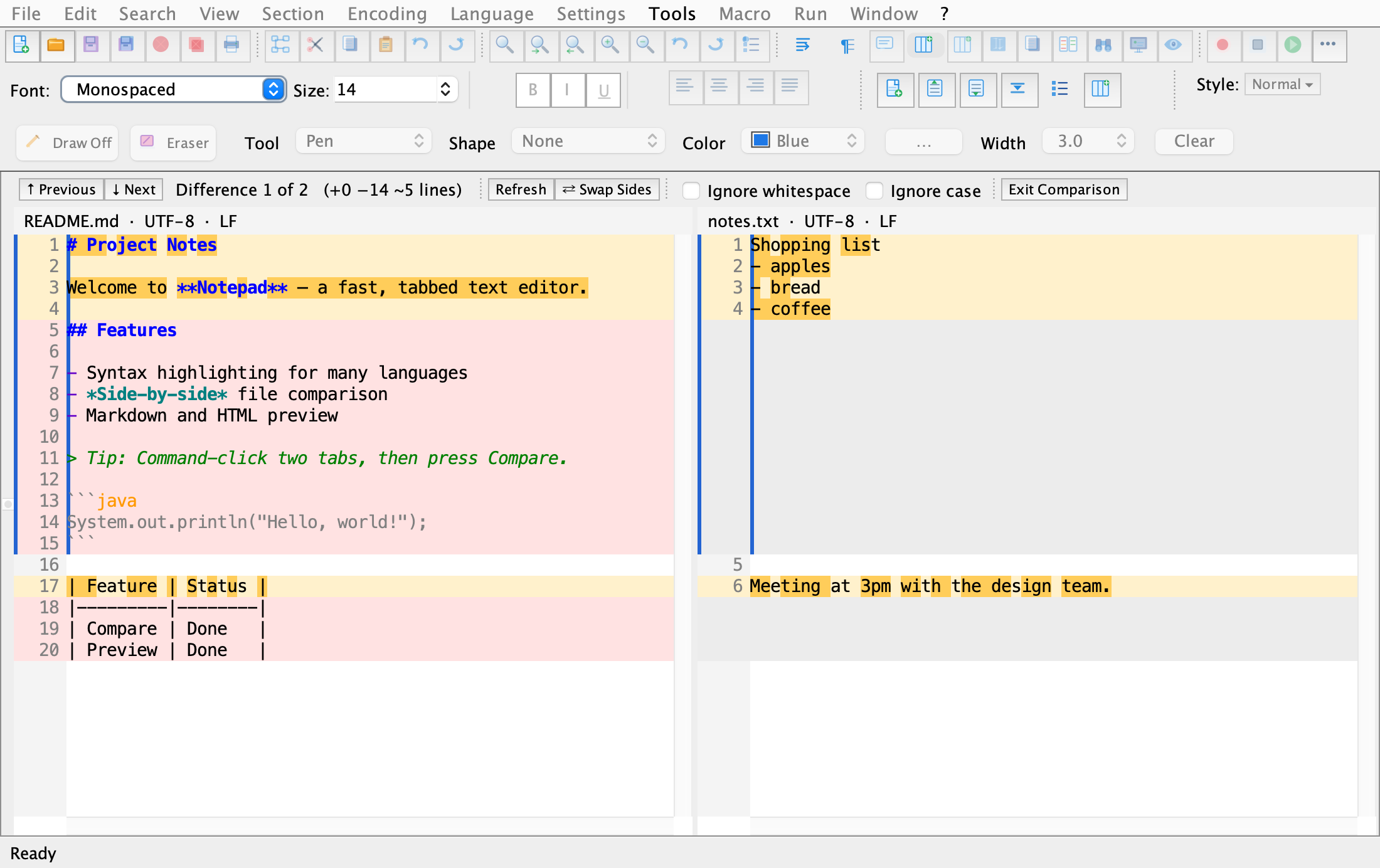The width and height of the screenshot is (1380, 868).
Task: Open the Blue color selector
Action: point(803,141)
